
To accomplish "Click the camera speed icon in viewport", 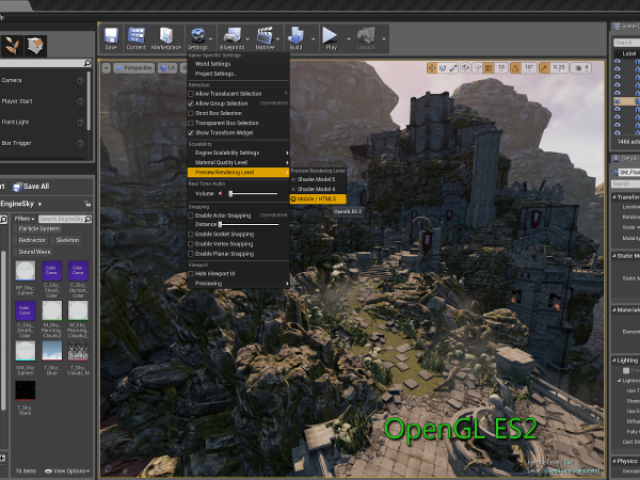I will (x=578, y=68).
